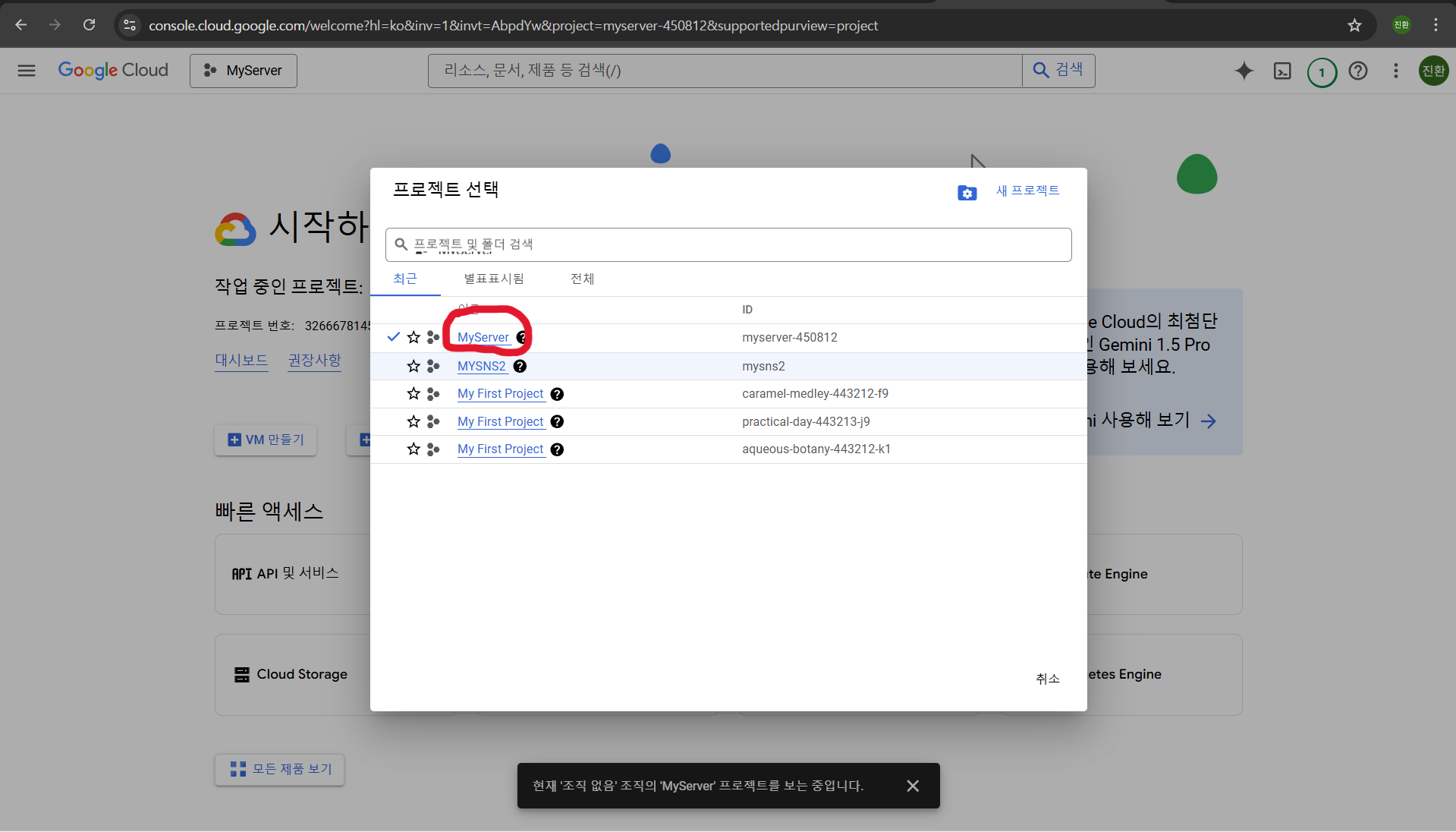Click help icon next to MYSNS2 project
1456x832 pixels.
click(x=520, y=366)
